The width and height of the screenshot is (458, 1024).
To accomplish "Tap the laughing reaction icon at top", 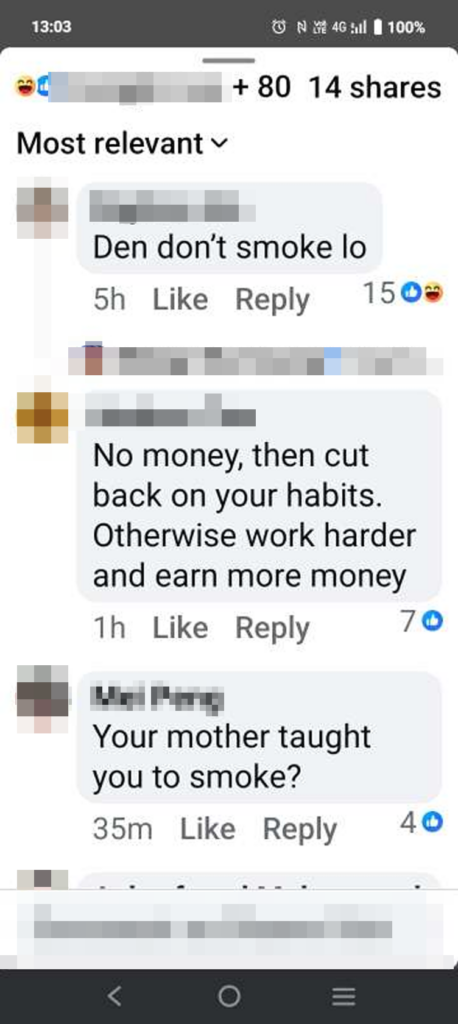I will pos(25,88).
